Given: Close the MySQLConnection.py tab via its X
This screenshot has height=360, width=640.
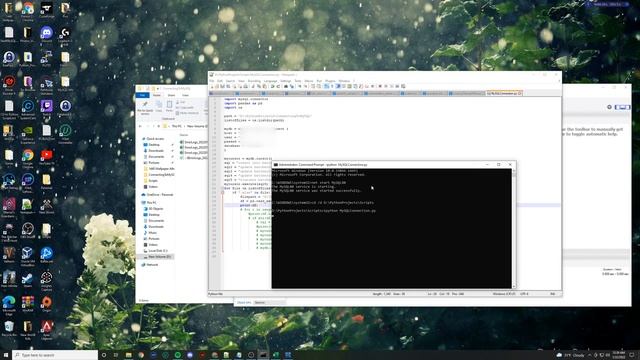Looking at the screenshot, I should pos(520,93).
